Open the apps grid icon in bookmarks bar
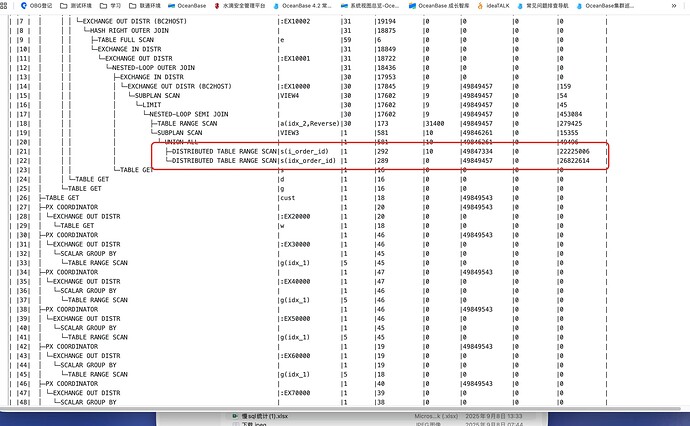The image size is (690, 426). point(4,6)
